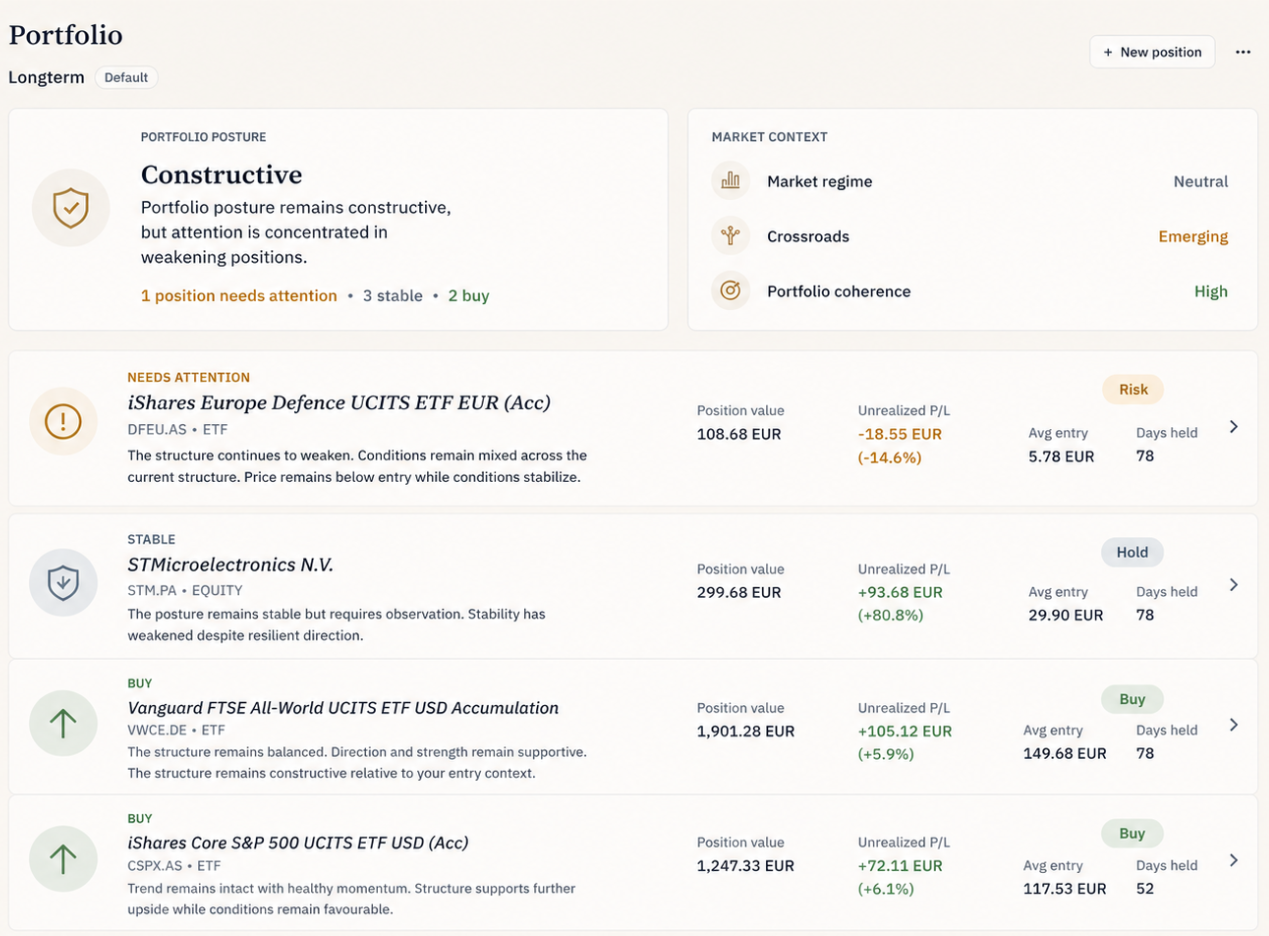The height and width of the screenshot is (936, 1269).
Task: Click the 1,901.28 EUR position value
Action: click(x=746, y=732)
